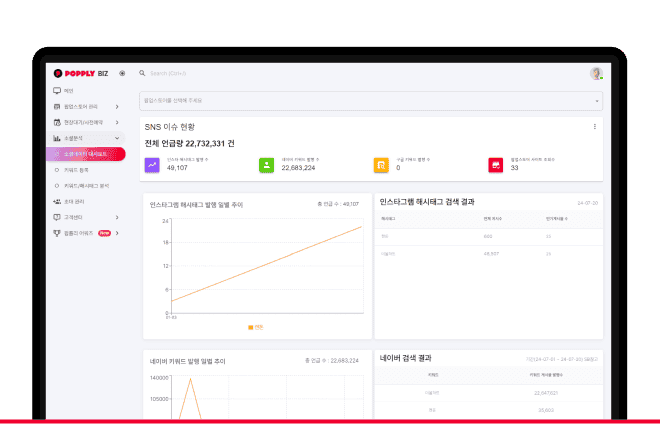Click the store icon for 팝업스토어 관리

(x=57, y=107)
